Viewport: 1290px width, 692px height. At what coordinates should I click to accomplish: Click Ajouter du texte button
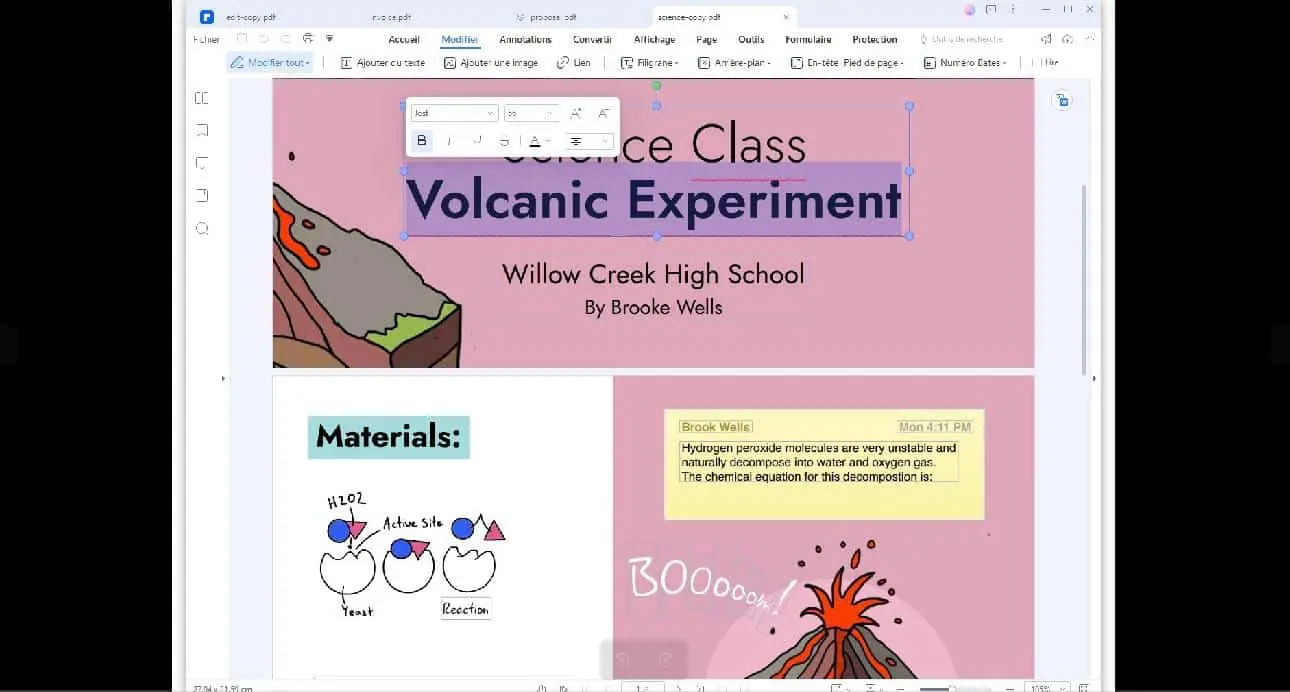[x=383, y=63]
